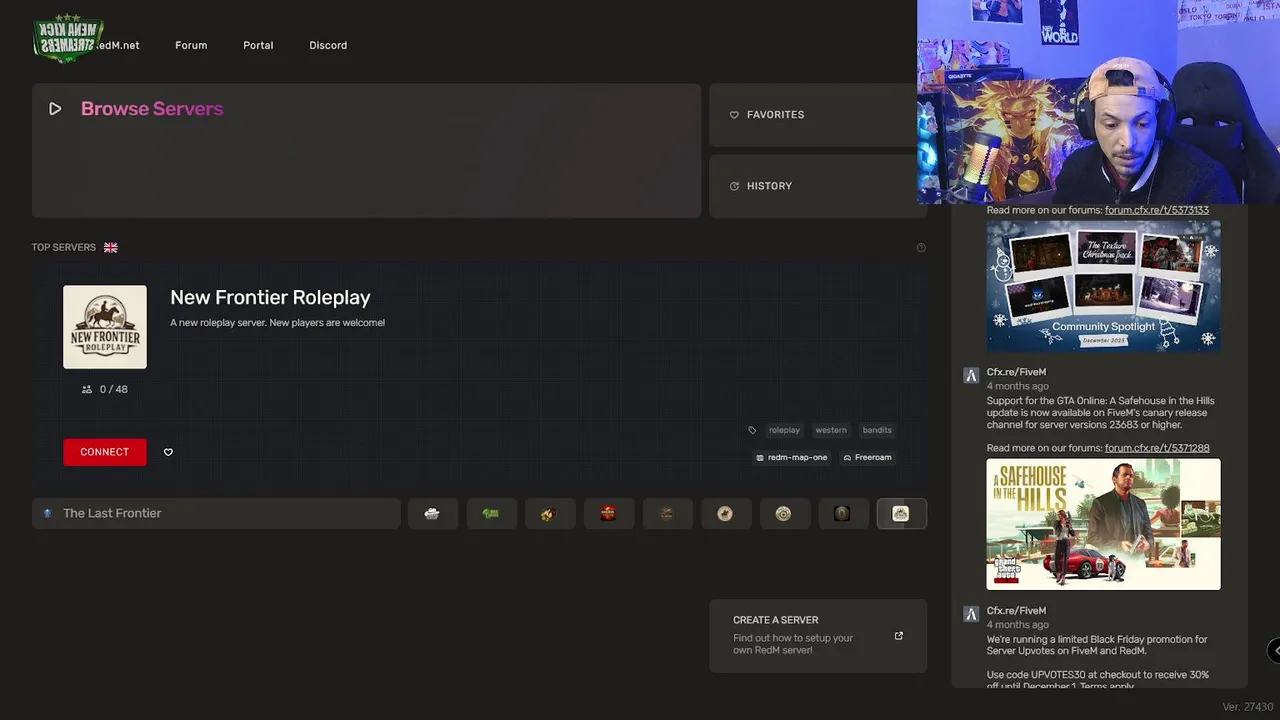Click Cfx.re/FiveM author on Safehouse post
1280x720 pixels.
tap(1016, 372)
